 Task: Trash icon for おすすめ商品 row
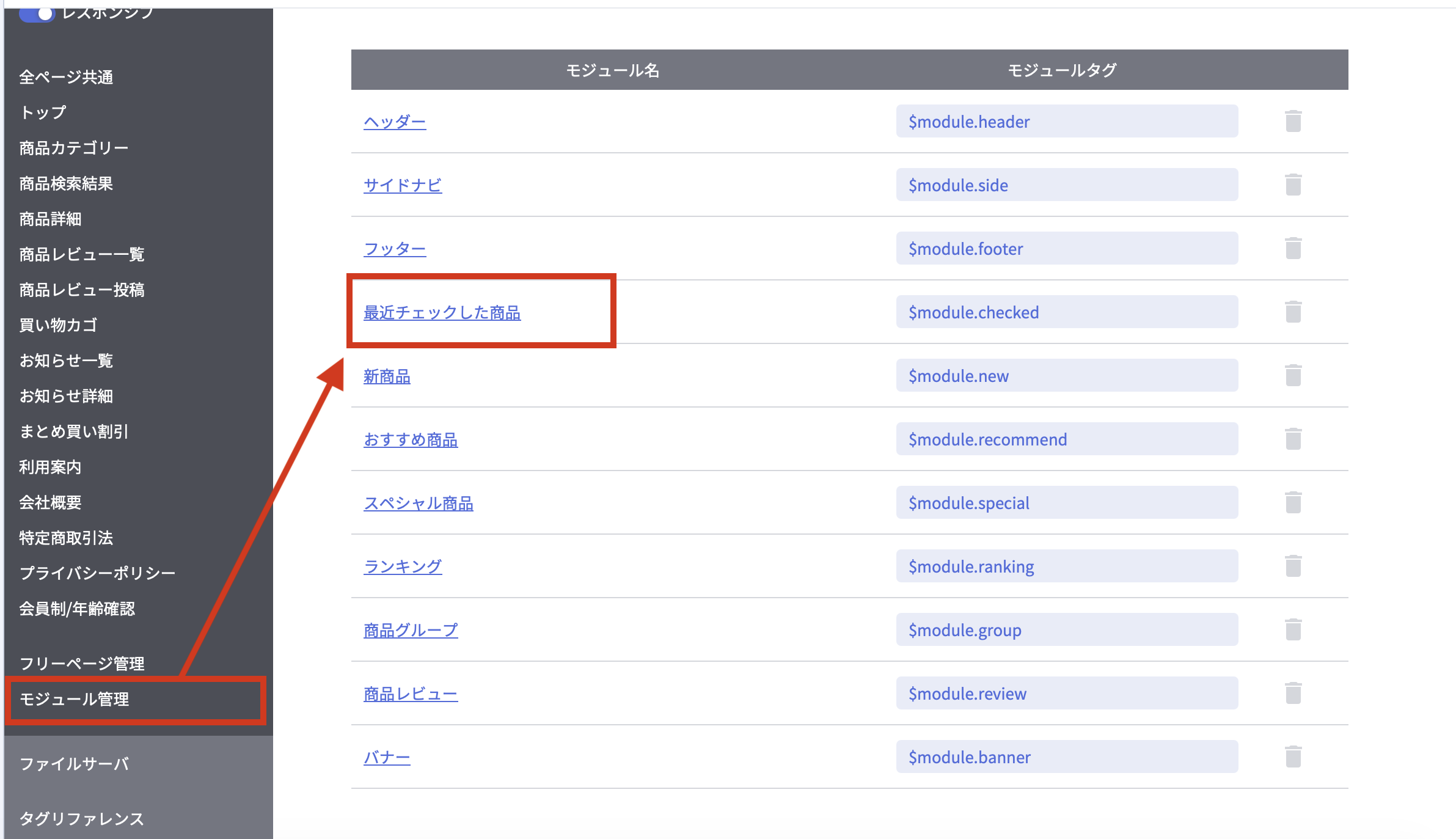pyautogui.click(x=1293, y=439)
